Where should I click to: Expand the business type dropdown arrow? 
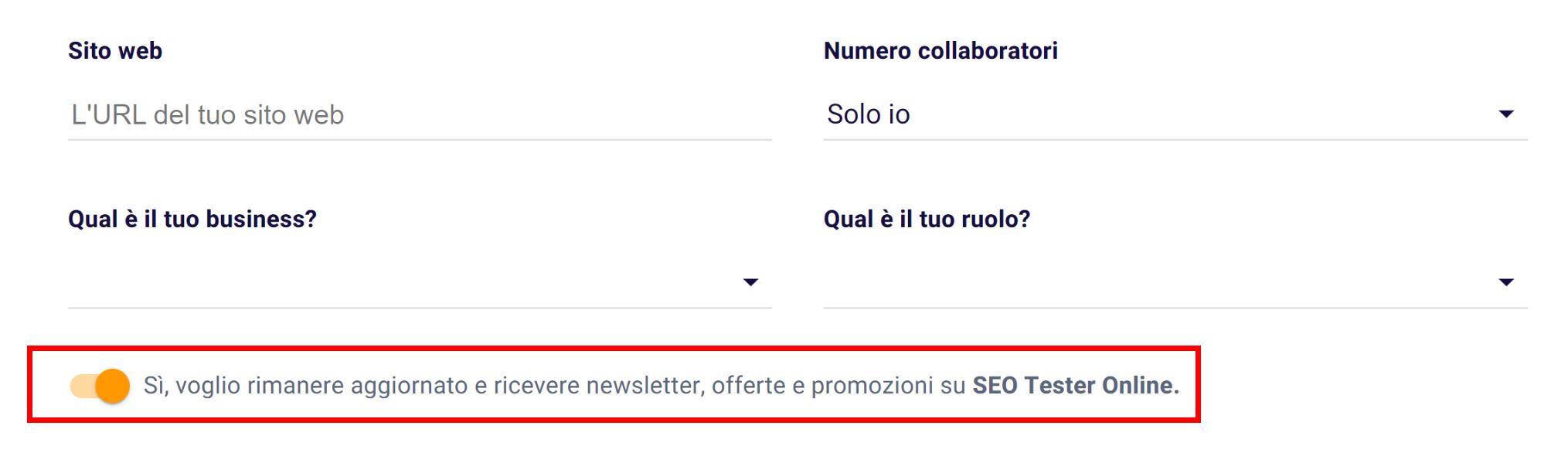[x=750, y=282]
